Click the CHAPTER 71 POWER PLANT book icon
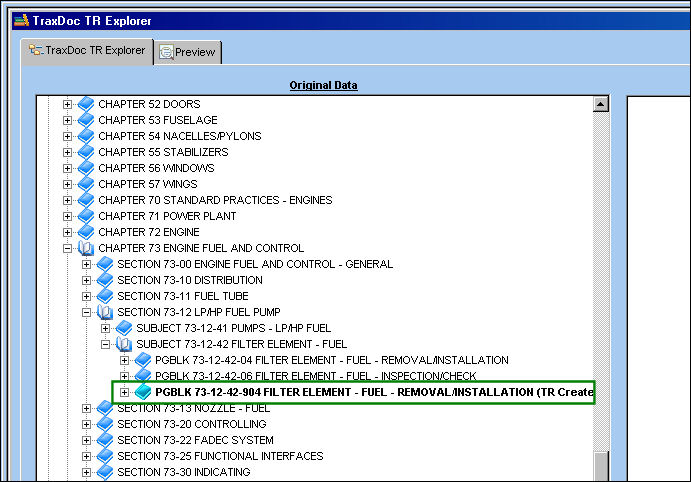 [x=86, y=216]
